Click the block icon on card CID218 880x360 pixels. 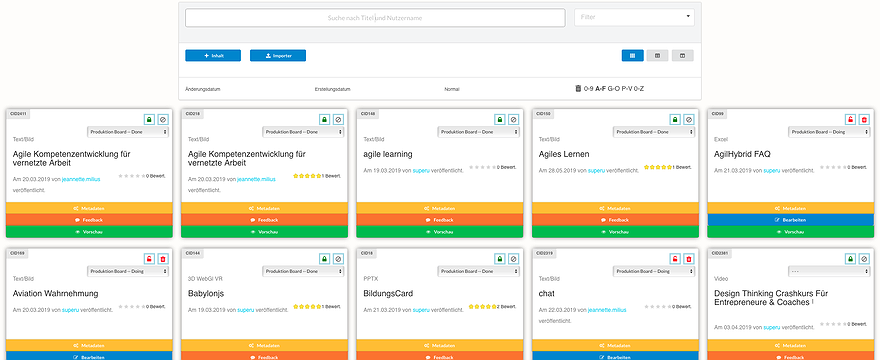[x=338, y=120]
